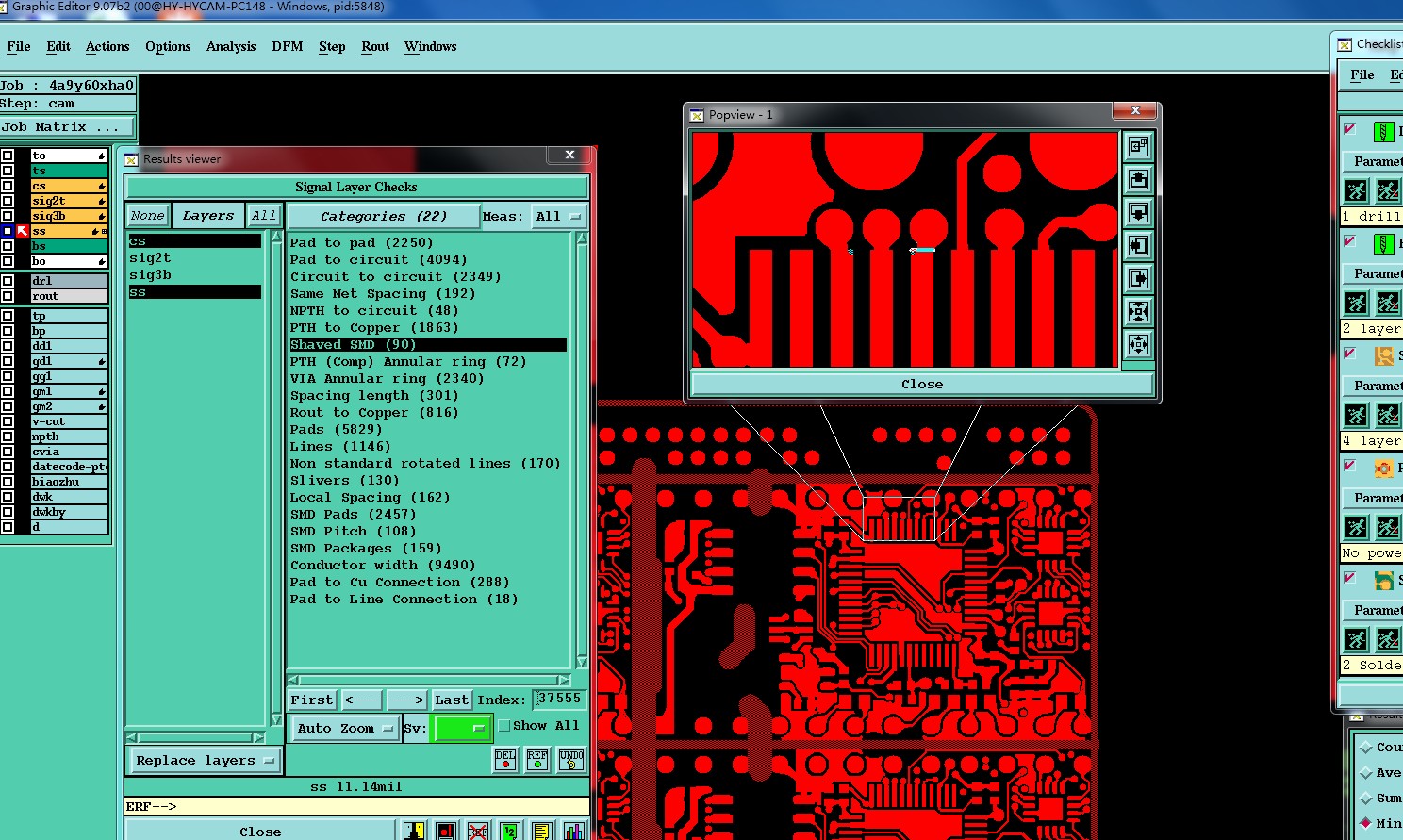The image size is (1403, 840).
Task: Select the orange 'sig2t' layer swatch
Action: pos(69,201)
